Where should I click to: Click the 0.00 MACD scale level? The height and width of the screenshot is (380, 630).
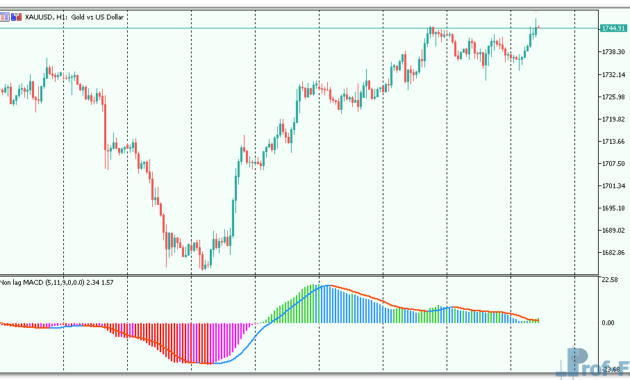coord(608,323)
